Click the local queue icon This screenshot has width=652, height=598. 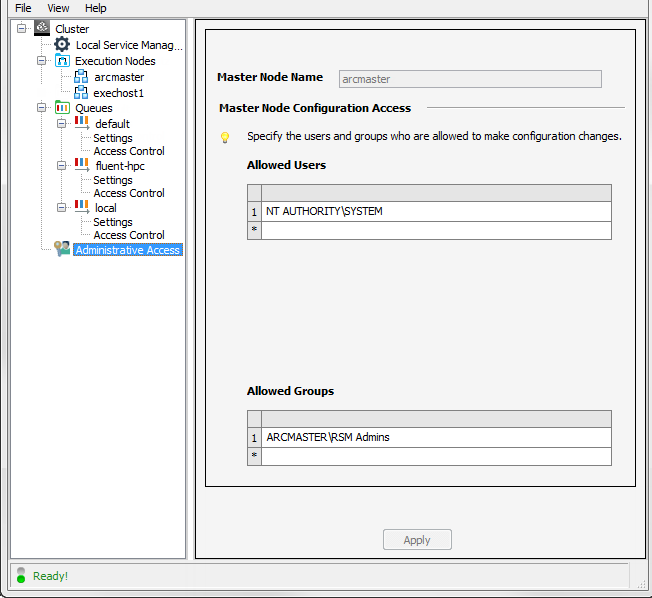click(x=82, y=207)
